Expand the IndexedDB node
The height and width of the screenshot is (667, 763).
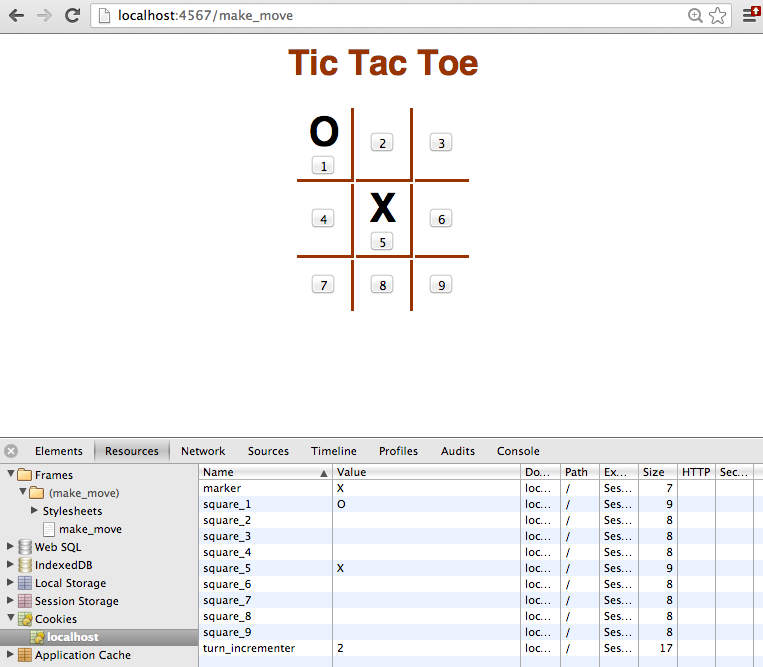click(10, 564)
